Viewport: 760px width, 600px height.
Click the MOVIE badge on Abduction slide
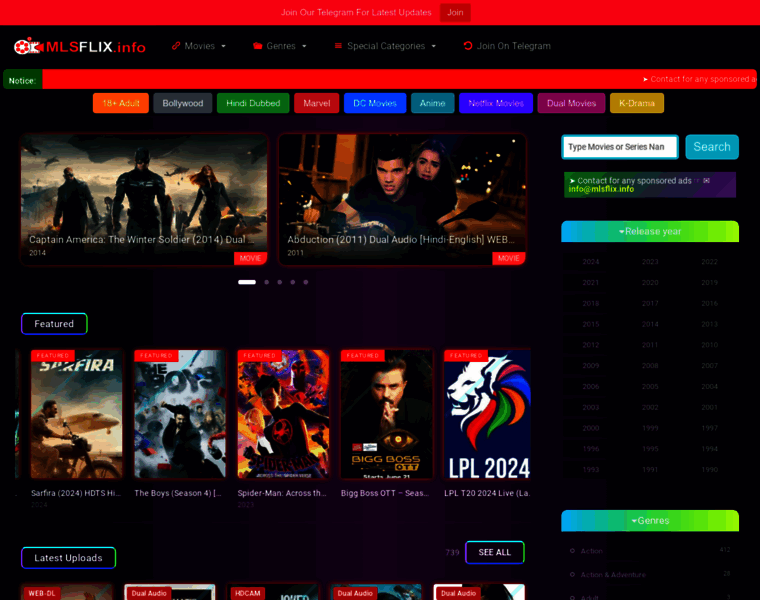(x=508, y=258)
